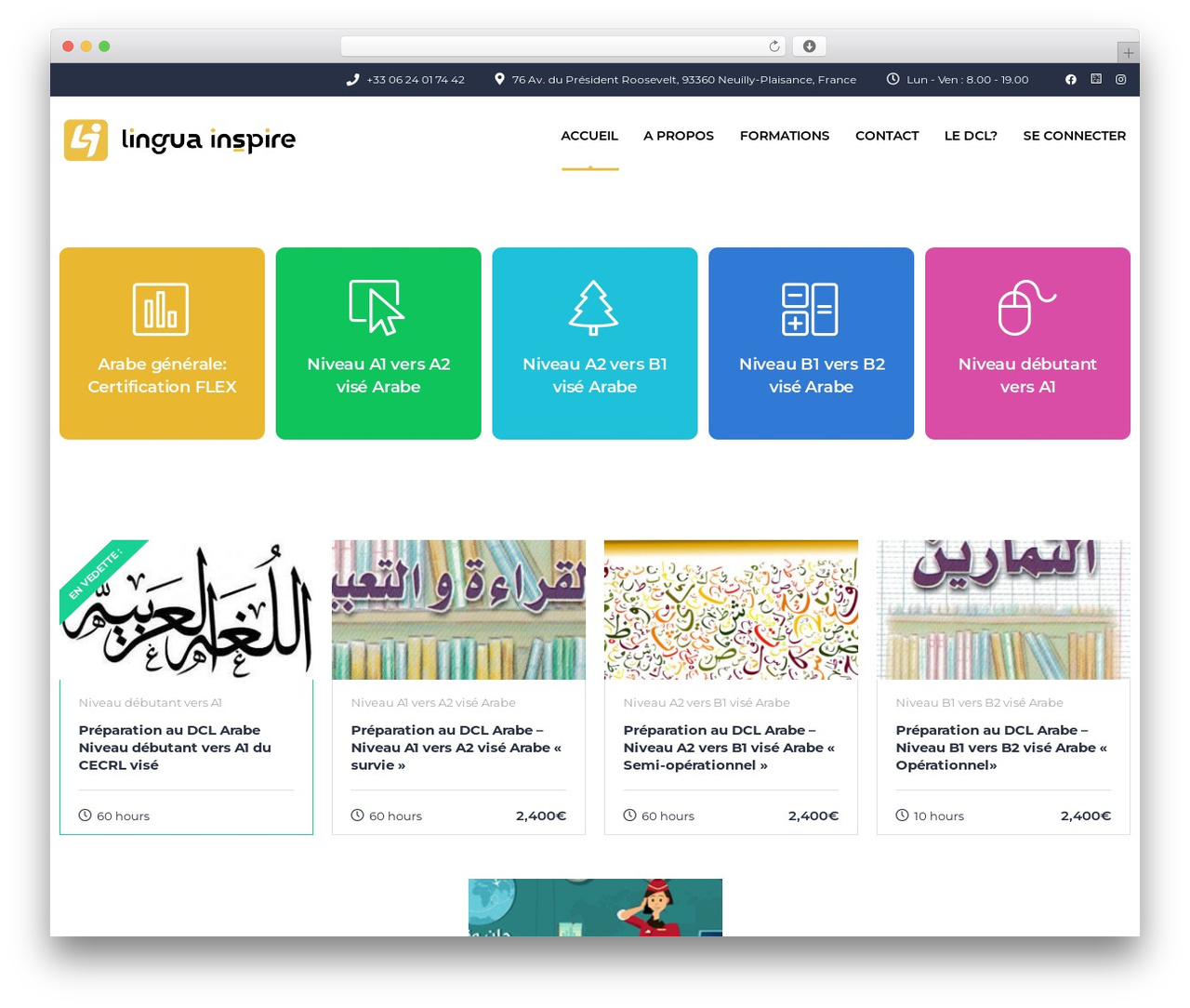This screenshot has height=1008, width=1190.
Task: Click the browser download icon button
Action: [x=809, y=46]
